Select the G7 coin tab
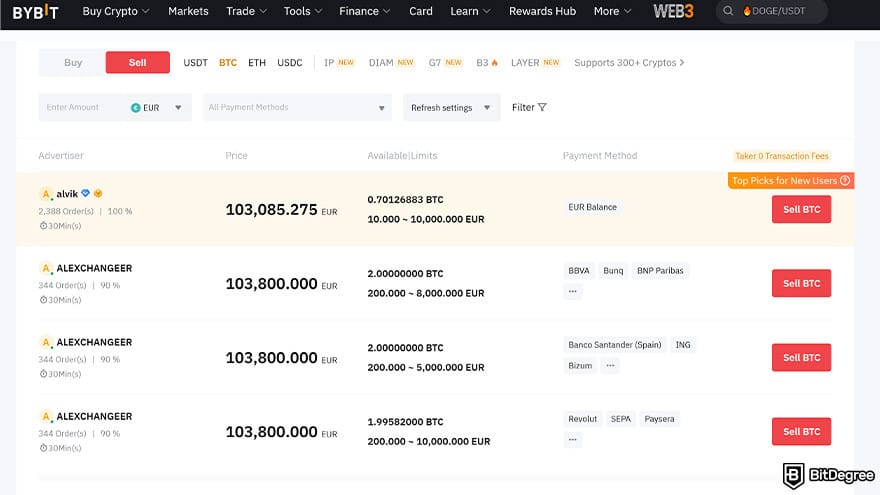The height and width of the screenshot is (495, 880). (445, 63)
